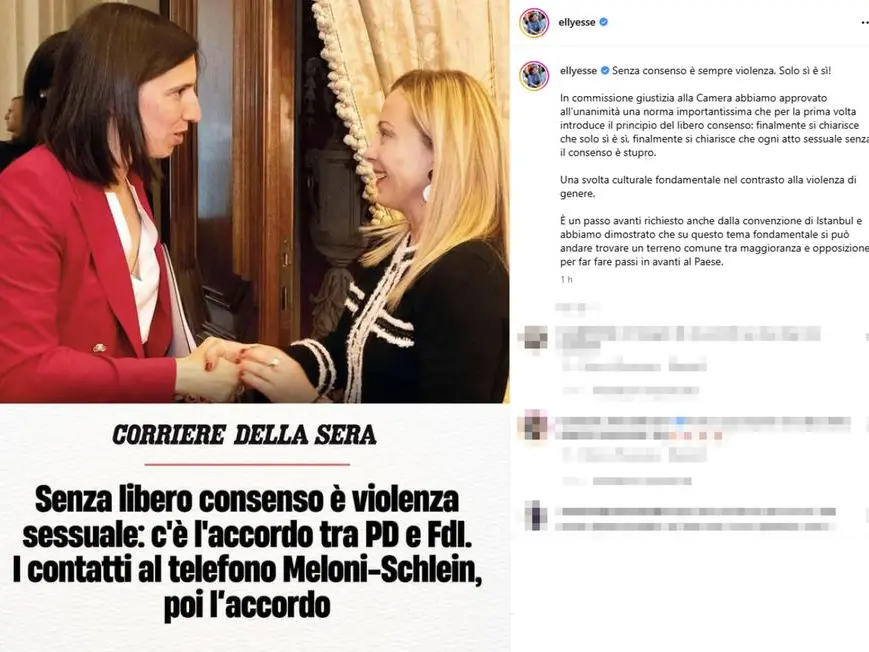Open the third blurred commenter's avatar

[535, 515]
